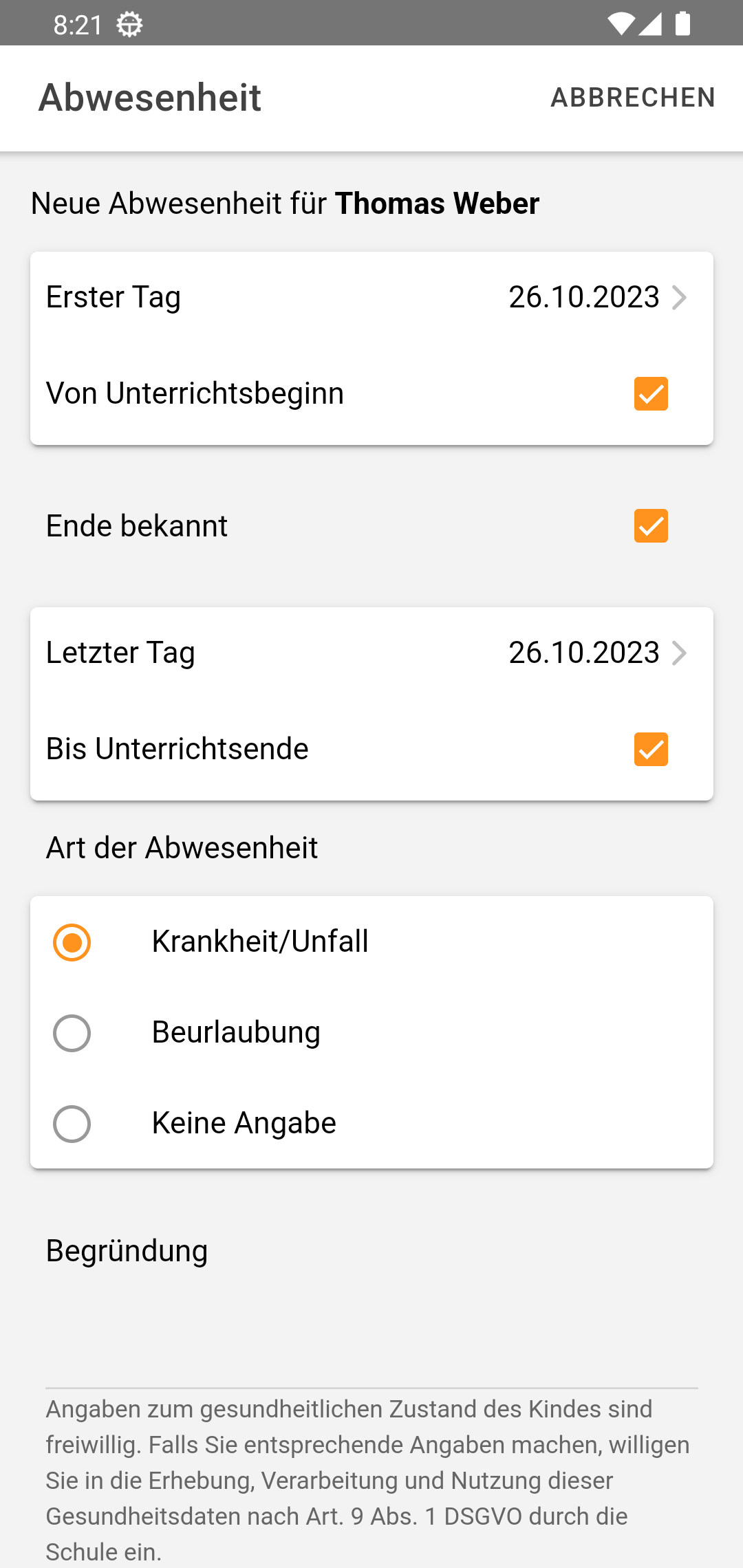Select the Krankheit/Unfall radio button

(x=72, y=942)
